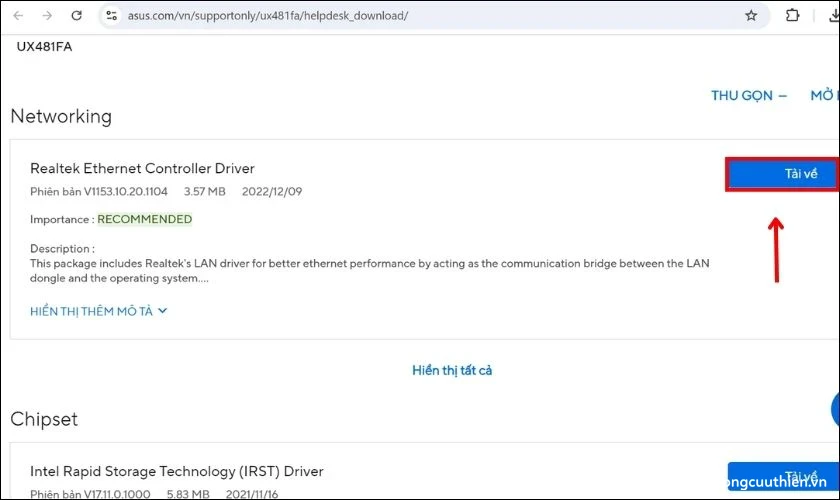Select the 2022/12/09 release date
The width and height of the screenshot is (840, 500).
[272, 191]
